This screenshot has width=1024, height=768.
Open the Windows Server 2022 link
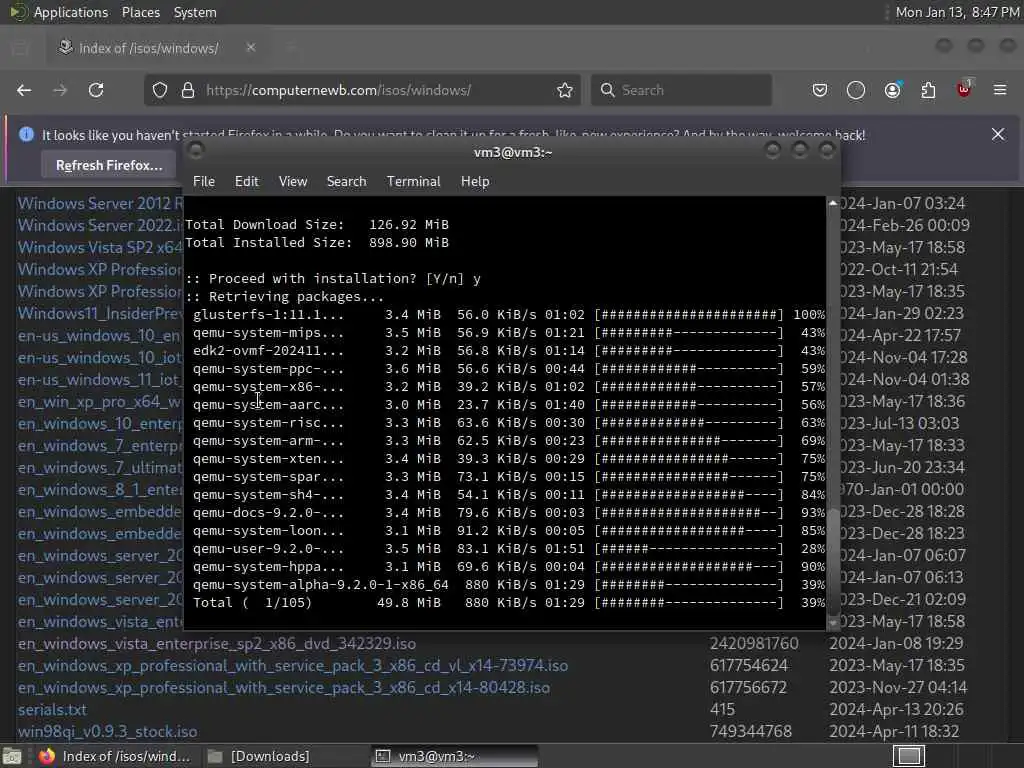[100, 225]
